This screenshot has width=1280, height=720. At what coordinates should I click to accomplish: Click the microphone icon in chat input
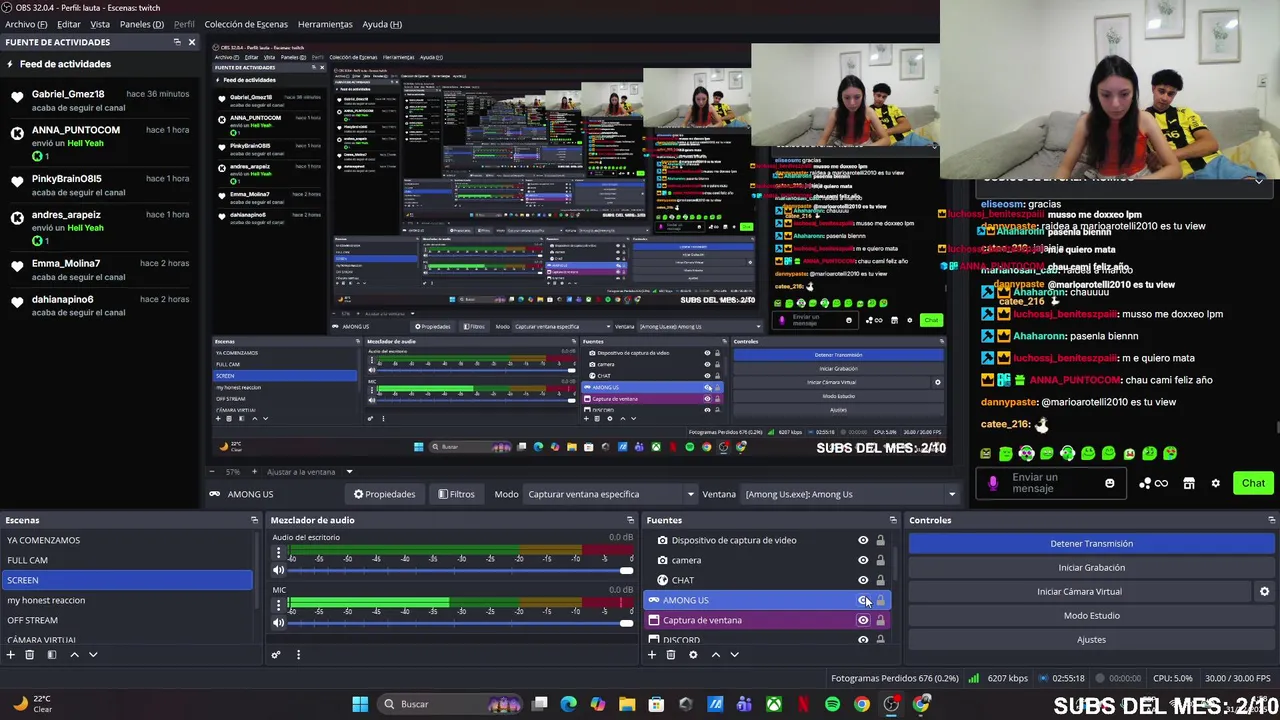[993, 483]
